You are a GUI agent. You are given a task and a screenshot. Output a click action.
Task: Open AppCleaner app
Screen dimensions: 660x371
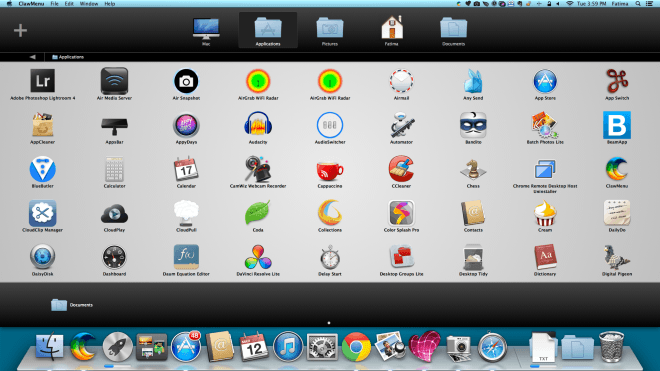coord(43,125)
